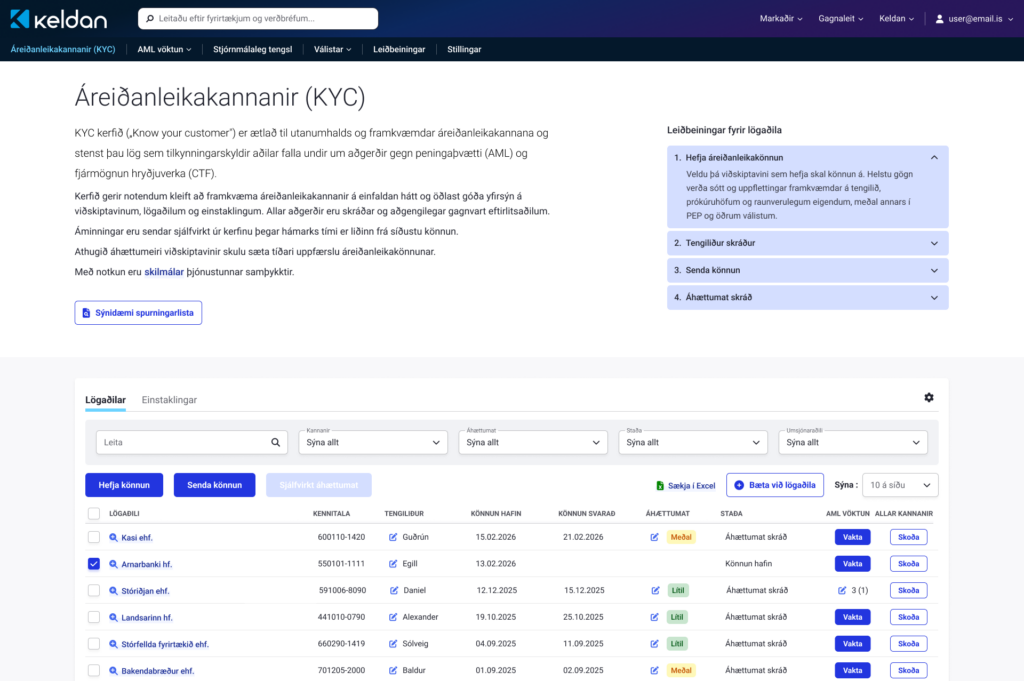The image size is (1024, 681).
Task: Click the search magnifier in Leita field
Action: pos(276,442)
